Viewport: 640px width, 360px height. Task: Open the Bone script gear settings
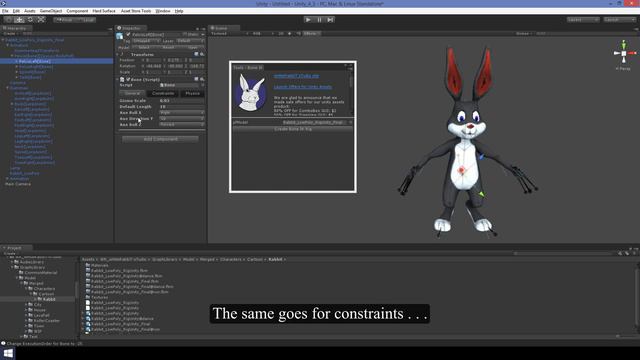coord(202,80)
